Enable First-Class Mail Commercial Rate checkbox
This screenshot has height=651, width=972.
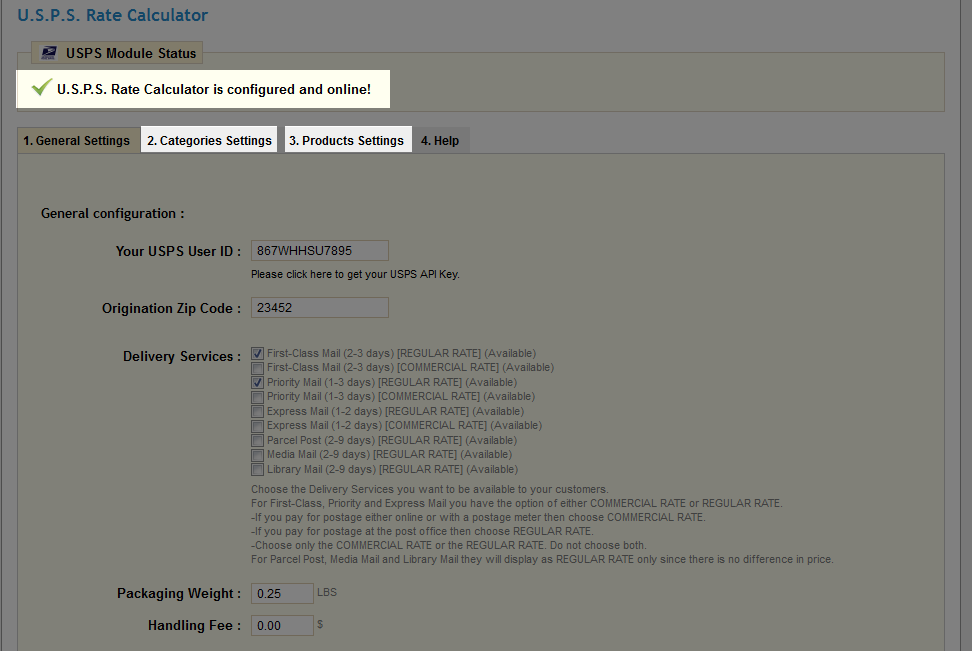258,368
